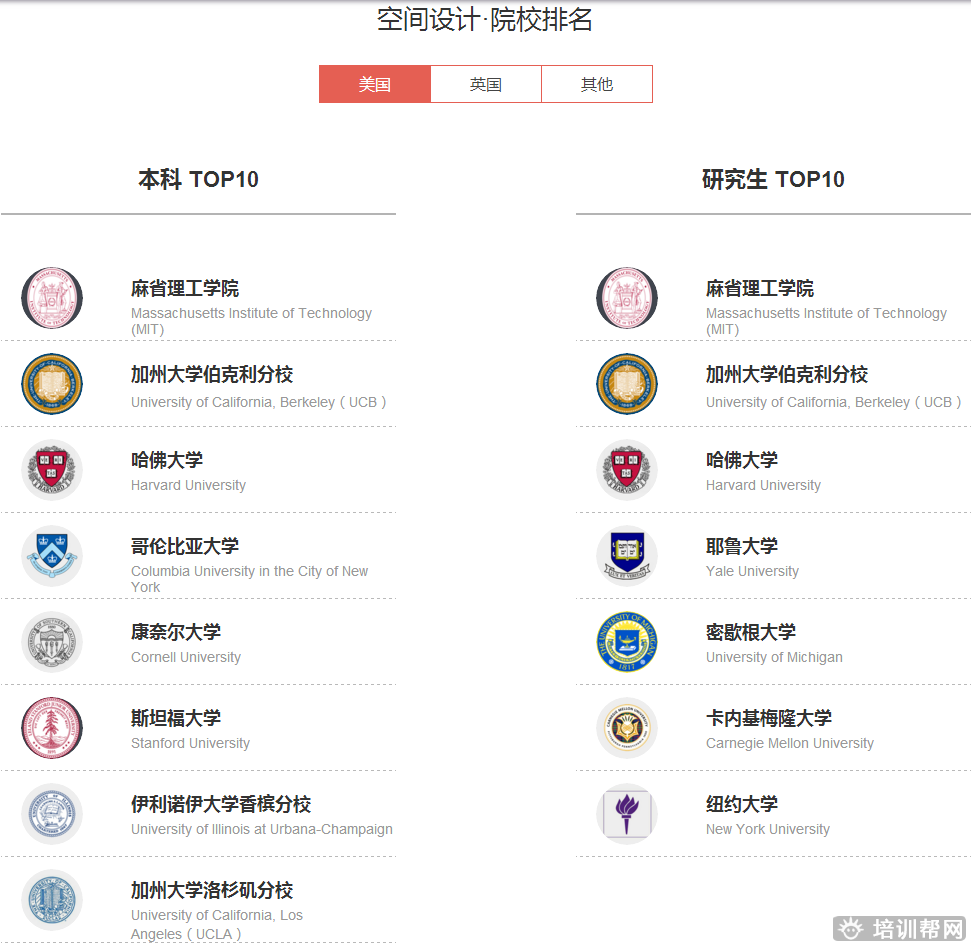Image resolution: width=971 pixels, height=946 pixels.
Task: Click Columbia University crest icon
Action: [x=52, y=556]
